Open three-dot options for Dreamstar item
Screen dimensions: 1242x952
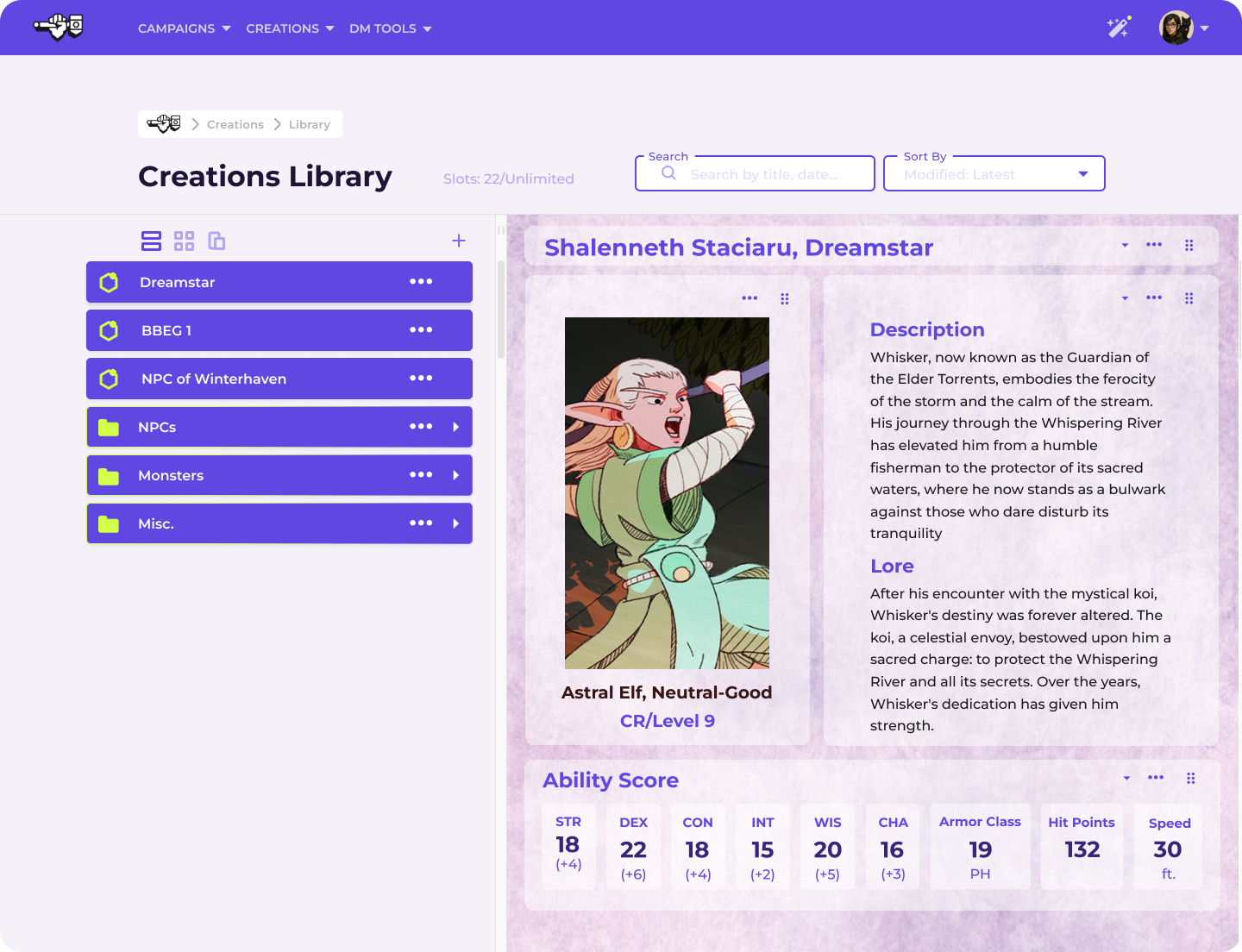(x=421, y=282)
